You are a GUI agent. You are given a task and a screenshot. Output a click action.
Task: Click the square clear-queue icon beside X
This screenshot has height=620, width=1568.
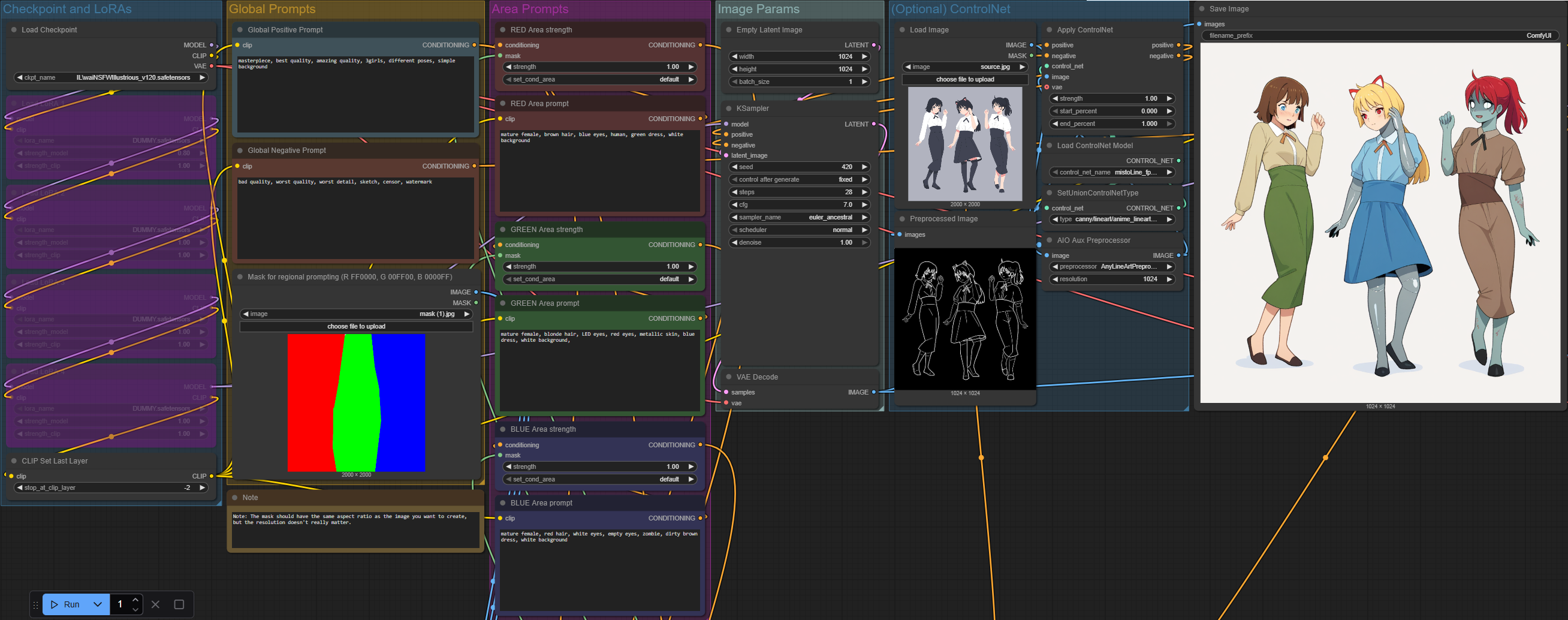click(x=179, y=604)
